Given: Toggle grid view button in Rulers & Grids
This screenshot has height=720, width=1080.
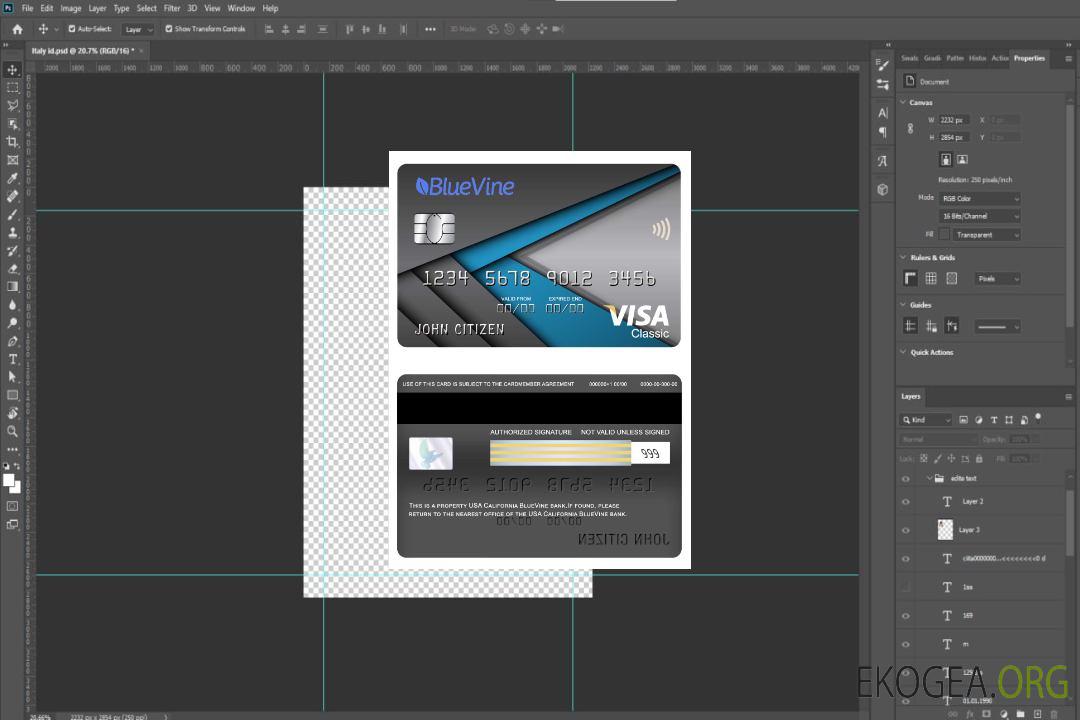Looking at the screenshot, I should 931,278.
